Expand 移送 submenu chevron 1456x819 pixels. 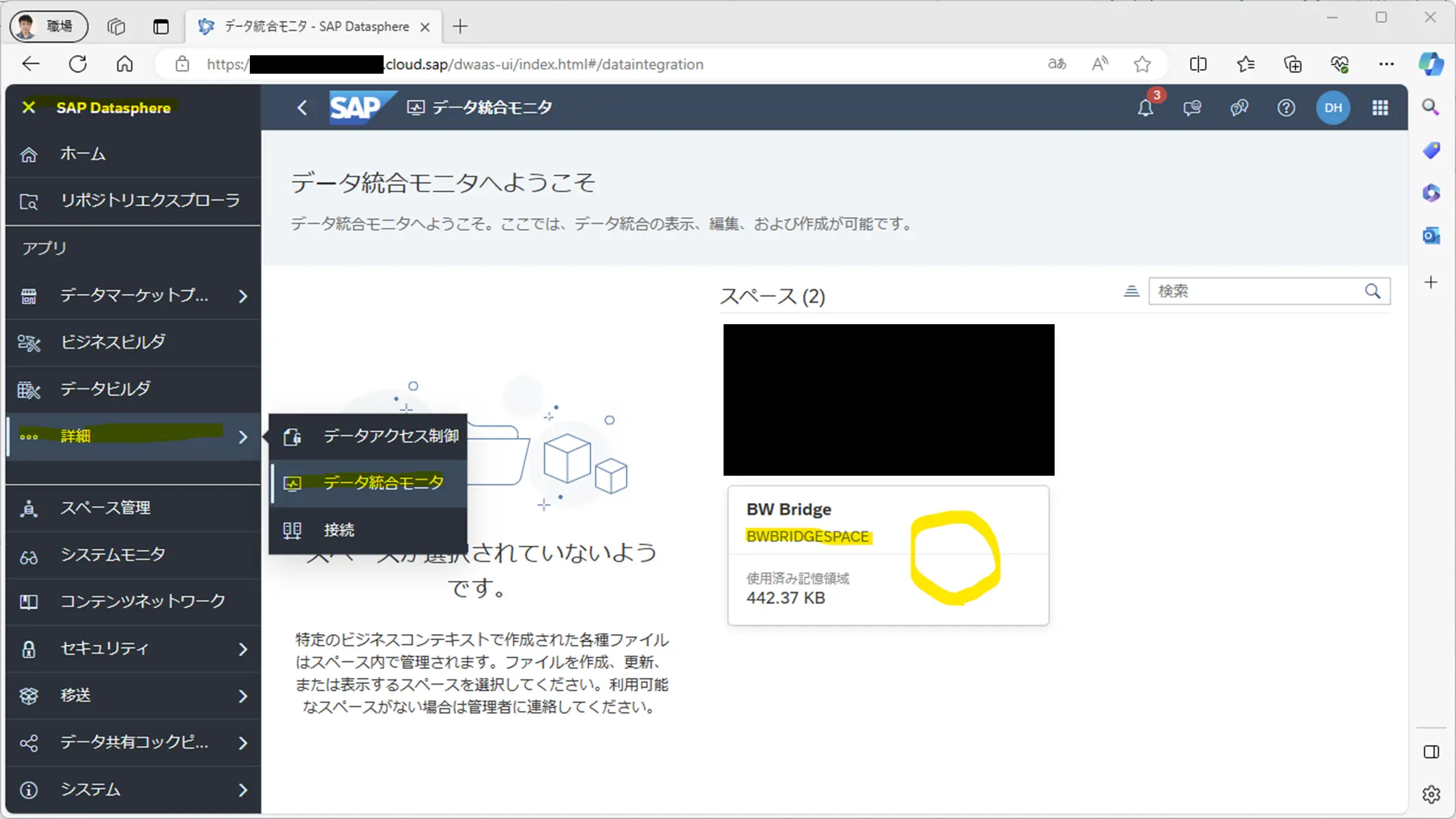pos(243,696)
